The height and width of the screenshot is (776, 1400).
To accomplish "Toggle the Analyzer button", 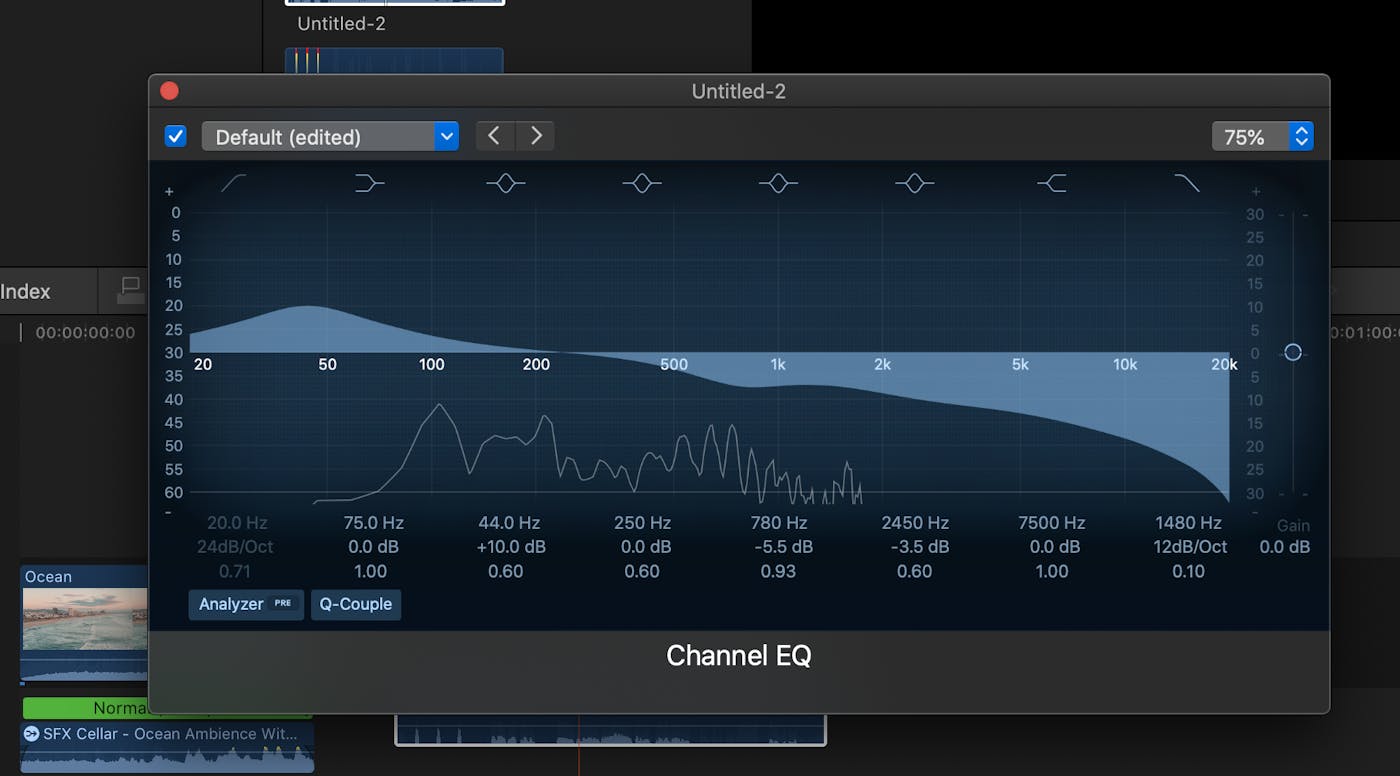I will pyautogui.click(x=246, y=604).
